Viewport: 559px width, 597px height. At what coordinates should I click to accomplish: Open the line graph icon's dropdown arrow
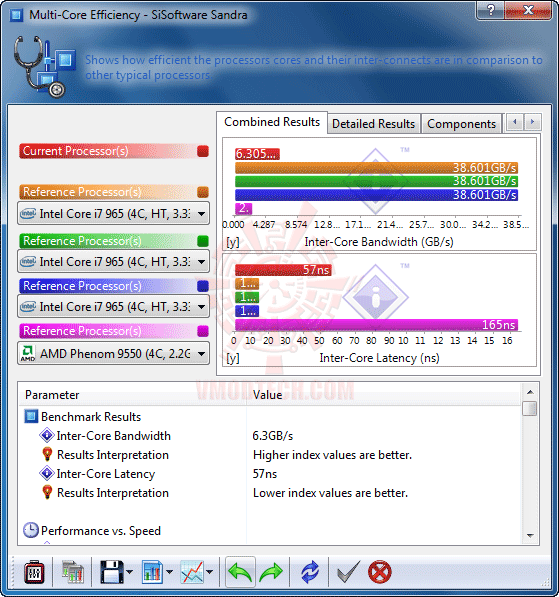[209, 571]
